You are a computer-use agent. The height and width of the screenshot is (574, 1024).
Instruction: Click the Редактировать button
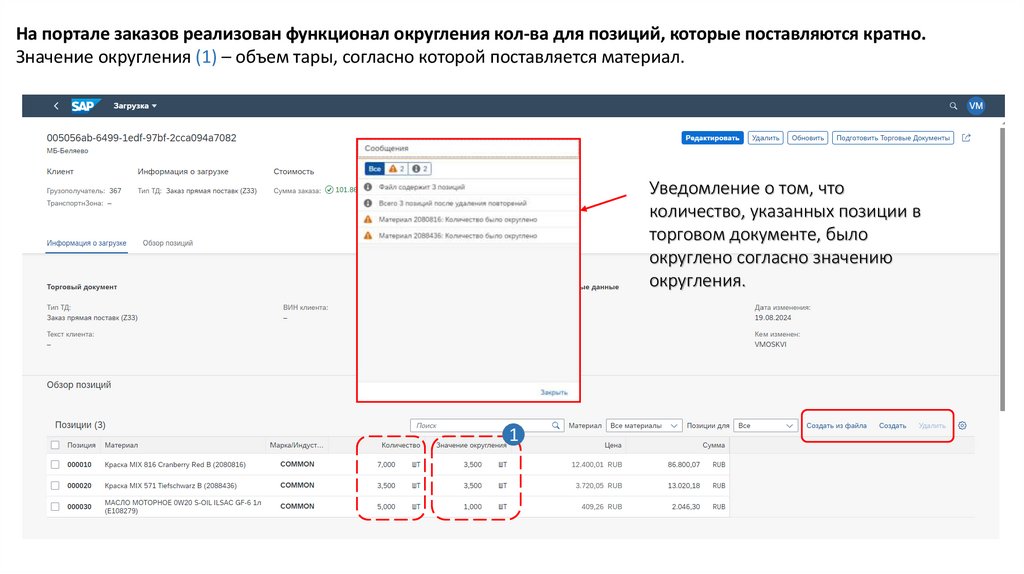click(x=712, y=138)
